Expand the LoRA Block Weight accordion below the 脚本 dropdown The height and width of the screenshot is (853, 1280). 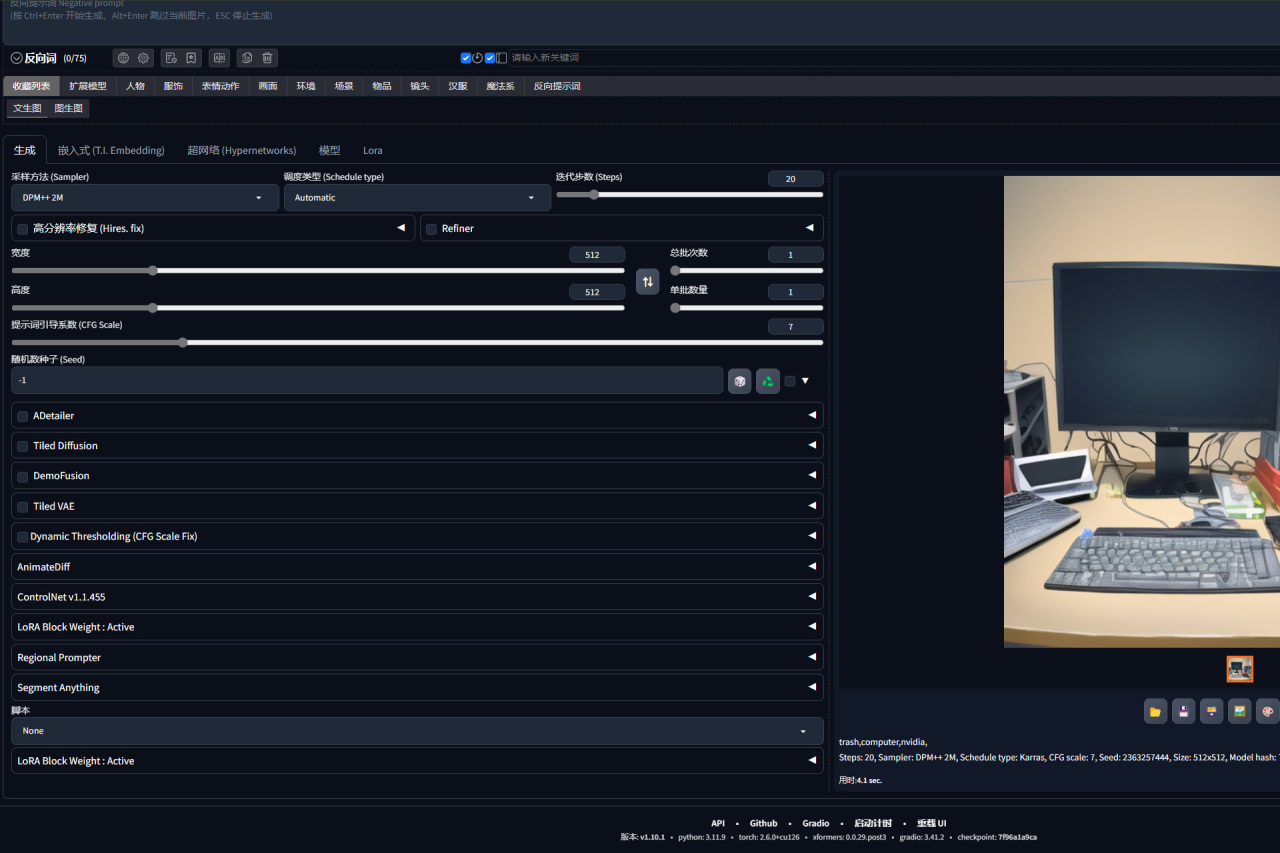click(417, 761)
